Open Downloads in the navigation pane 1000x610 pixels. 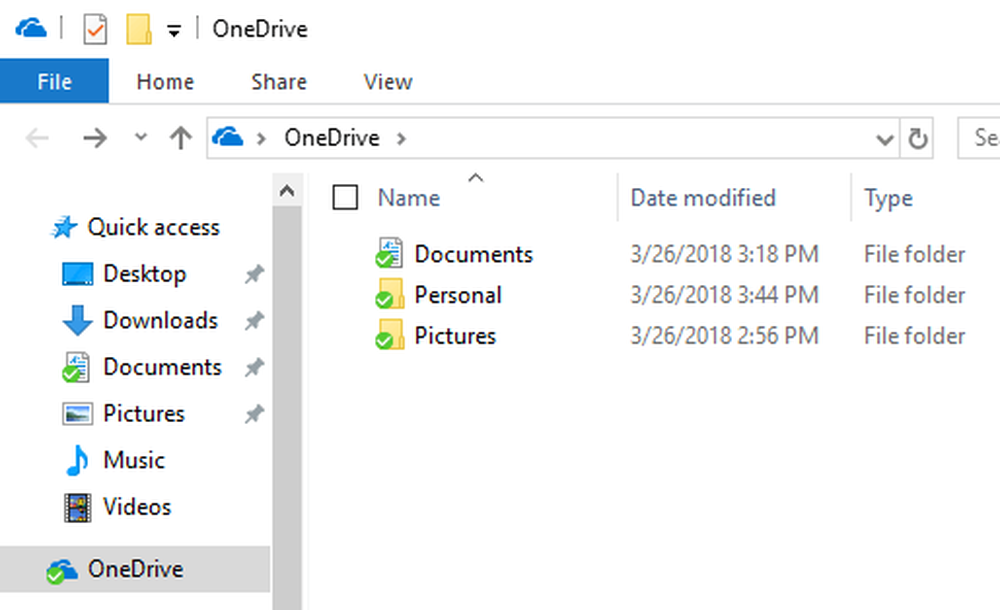[x=161, y=320]
